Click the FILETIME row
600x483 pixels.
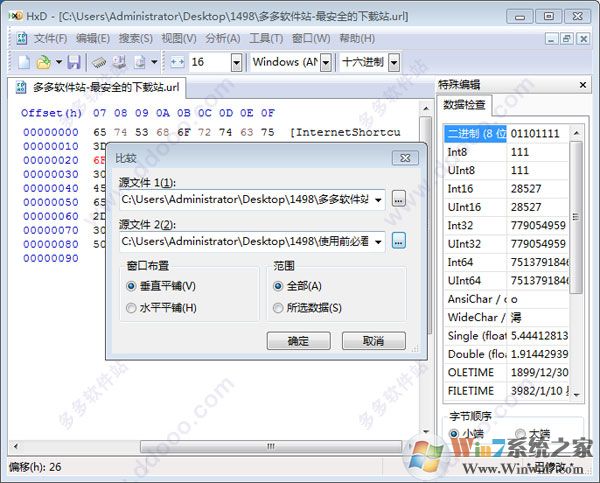pyautogui.click(x=506, y=391)
